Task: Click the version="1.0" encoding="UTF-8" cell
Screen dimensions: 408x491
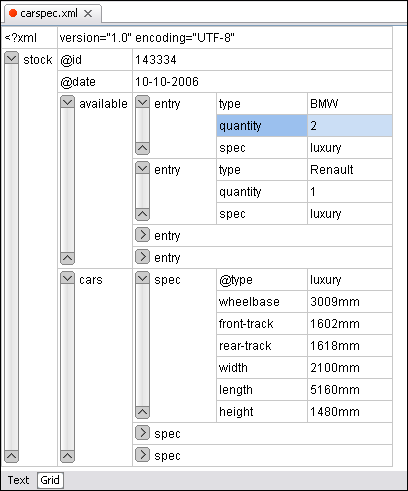Action: coord(225,38)
